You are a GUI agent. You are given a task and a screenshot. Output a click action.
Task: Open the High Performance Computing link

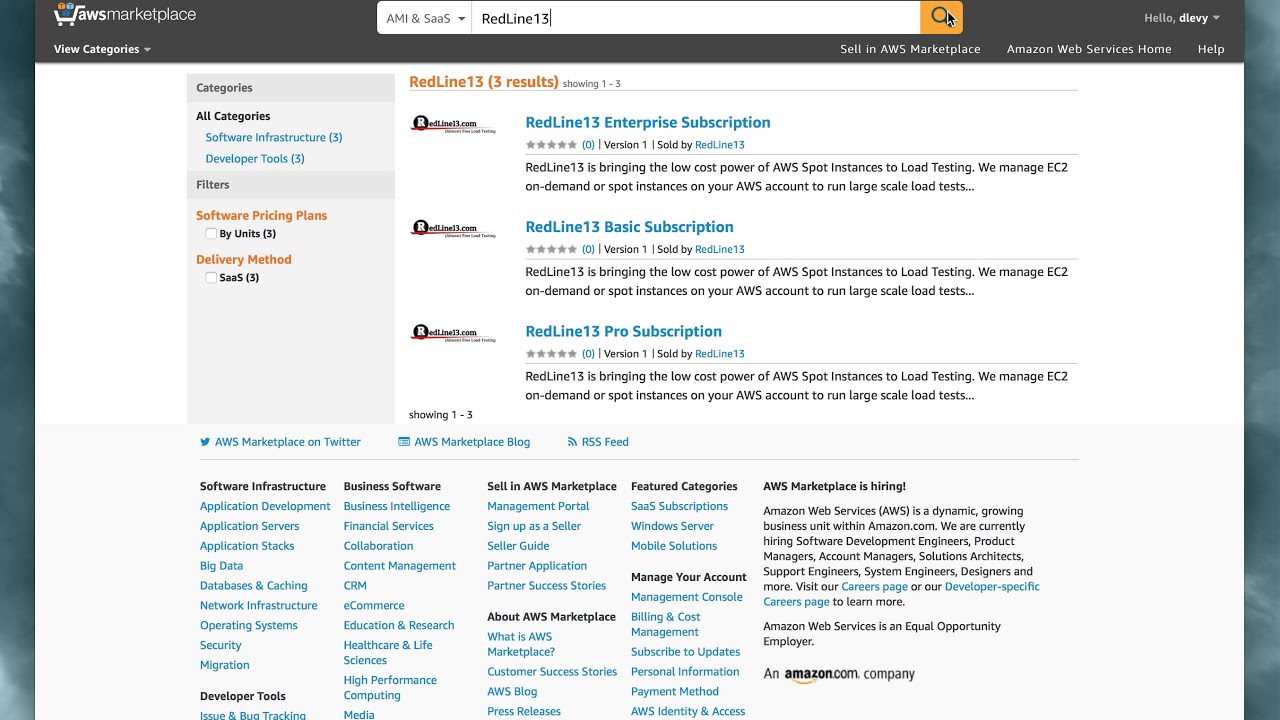click(390, 688)
